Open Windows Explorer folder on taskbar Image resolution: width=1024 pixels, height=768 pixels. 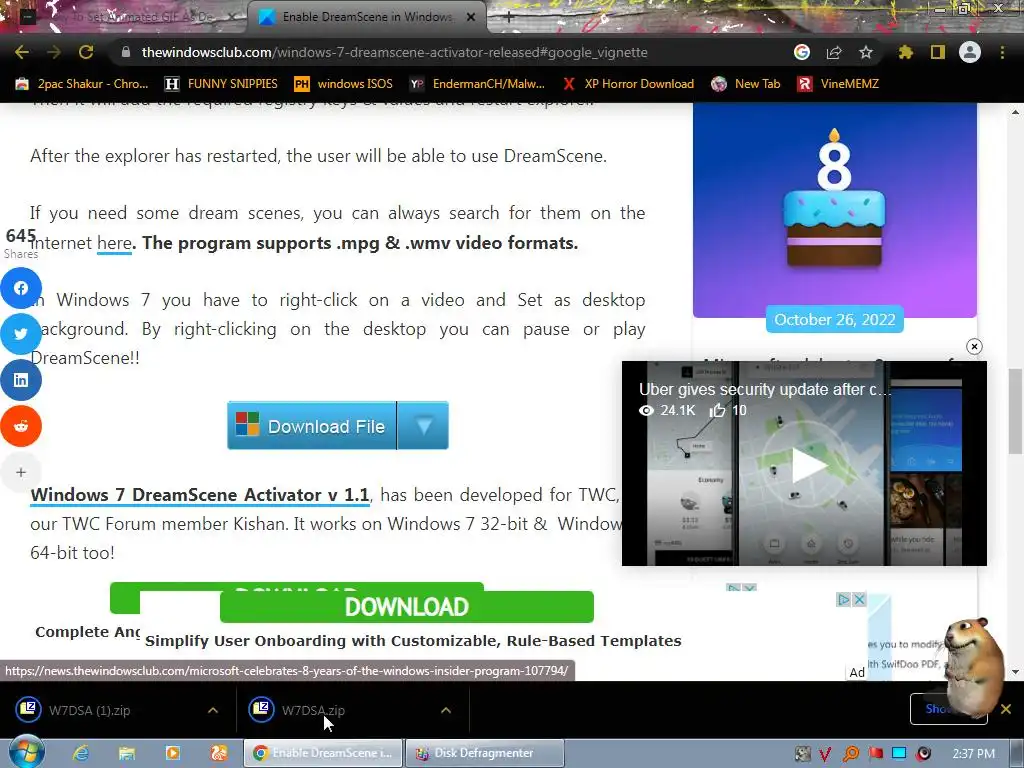(x=127, y=753)
